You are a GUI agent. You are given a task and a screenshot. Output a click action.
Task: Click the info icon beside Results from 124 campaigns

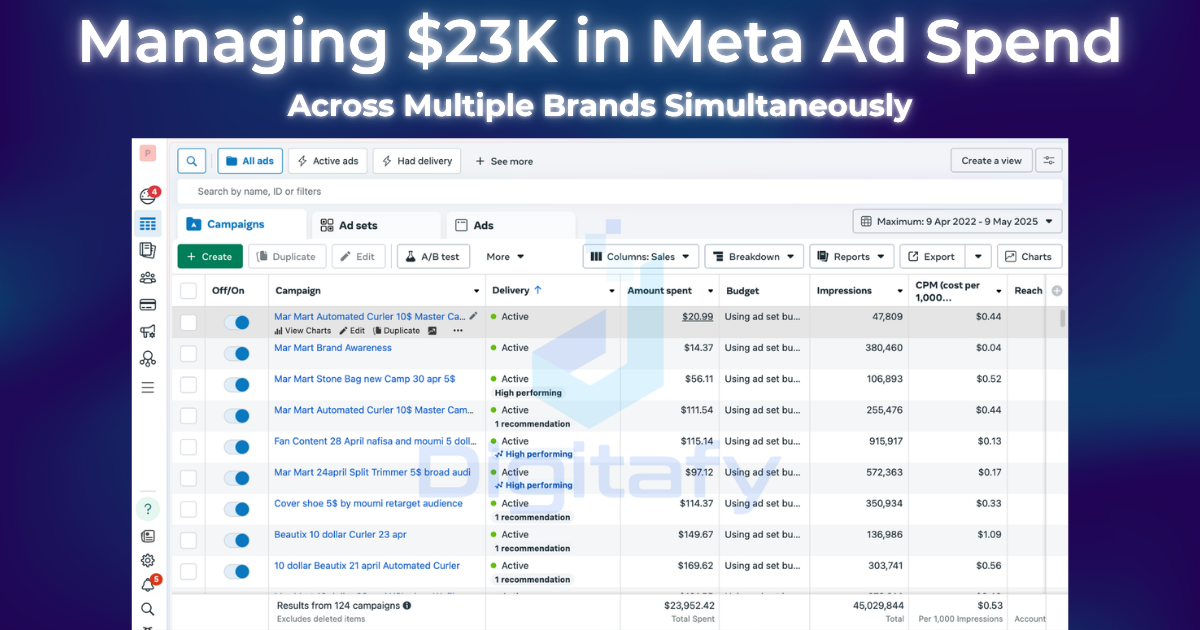click(x=407, y=606)
